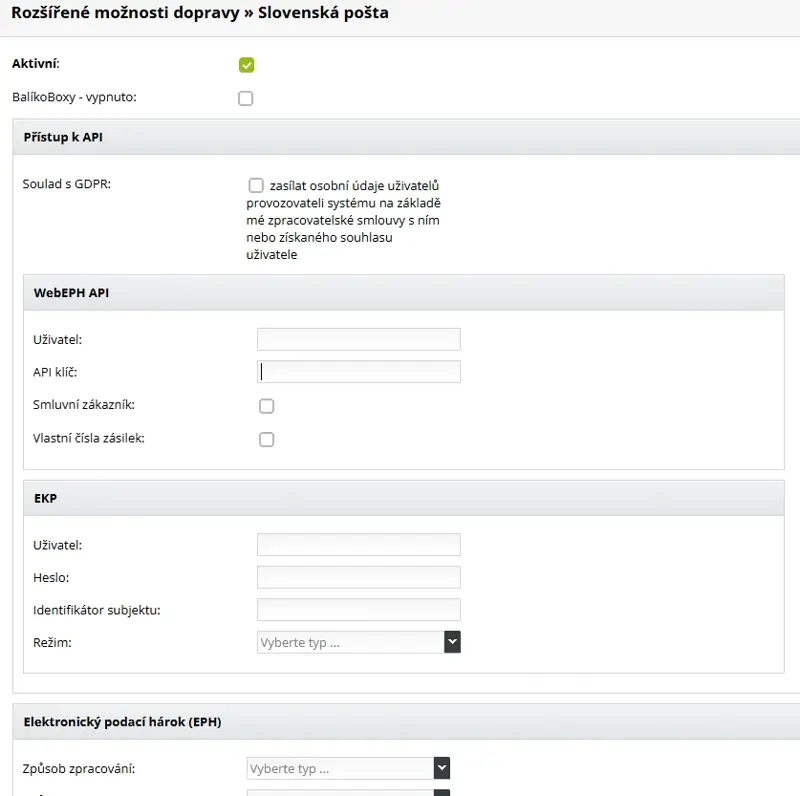Click the EKP Uživatel text field
The height and width of the screenshot is (796, 800).
pyautogui.click(x=359, y=544)
